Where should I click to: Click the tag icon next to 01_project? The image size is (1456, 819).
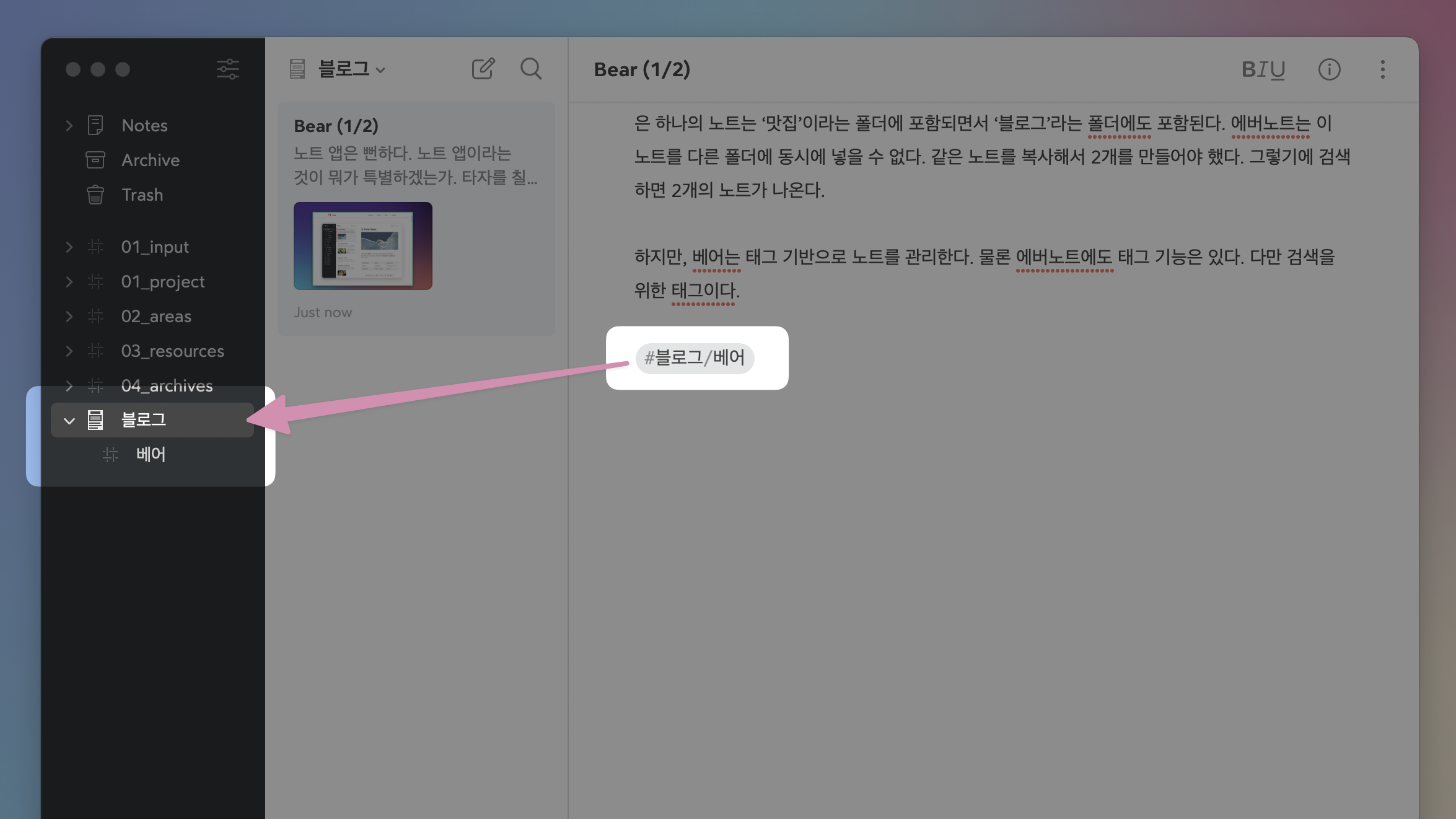click(95, 281)
